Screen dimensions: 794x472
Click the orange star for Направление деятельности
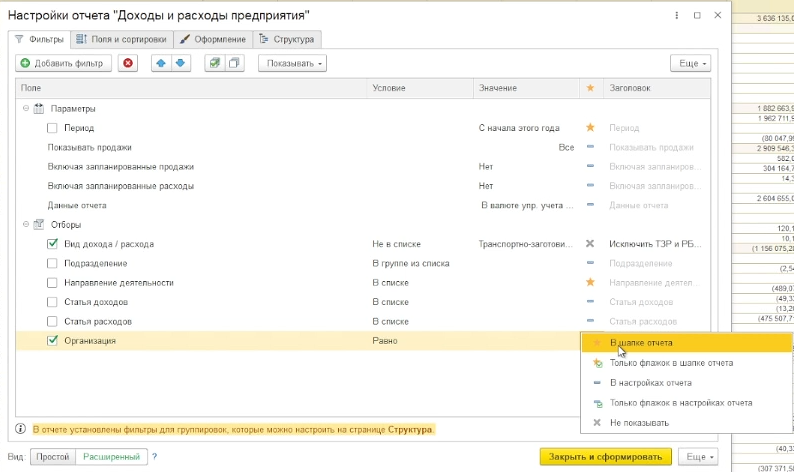coord(590,282)
